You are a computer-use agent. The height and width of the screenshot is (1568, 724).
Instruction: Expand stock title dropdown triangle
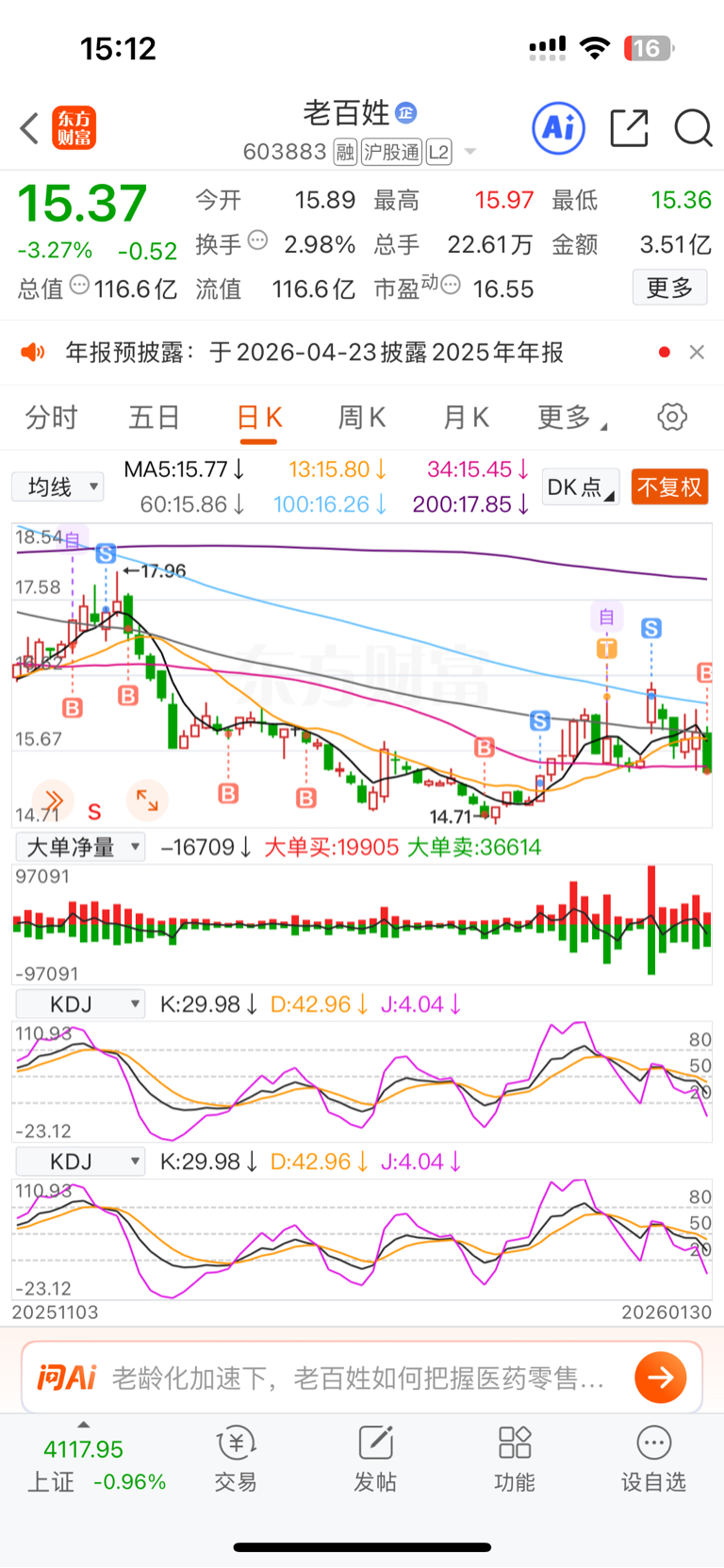(470, 152)
